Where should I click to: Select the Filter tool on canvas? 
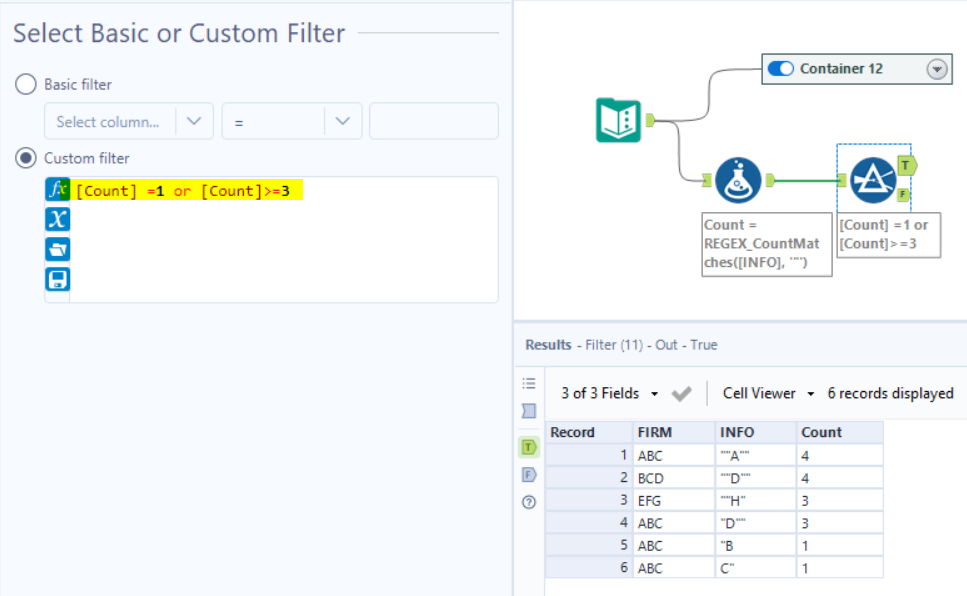click(873, 180)
